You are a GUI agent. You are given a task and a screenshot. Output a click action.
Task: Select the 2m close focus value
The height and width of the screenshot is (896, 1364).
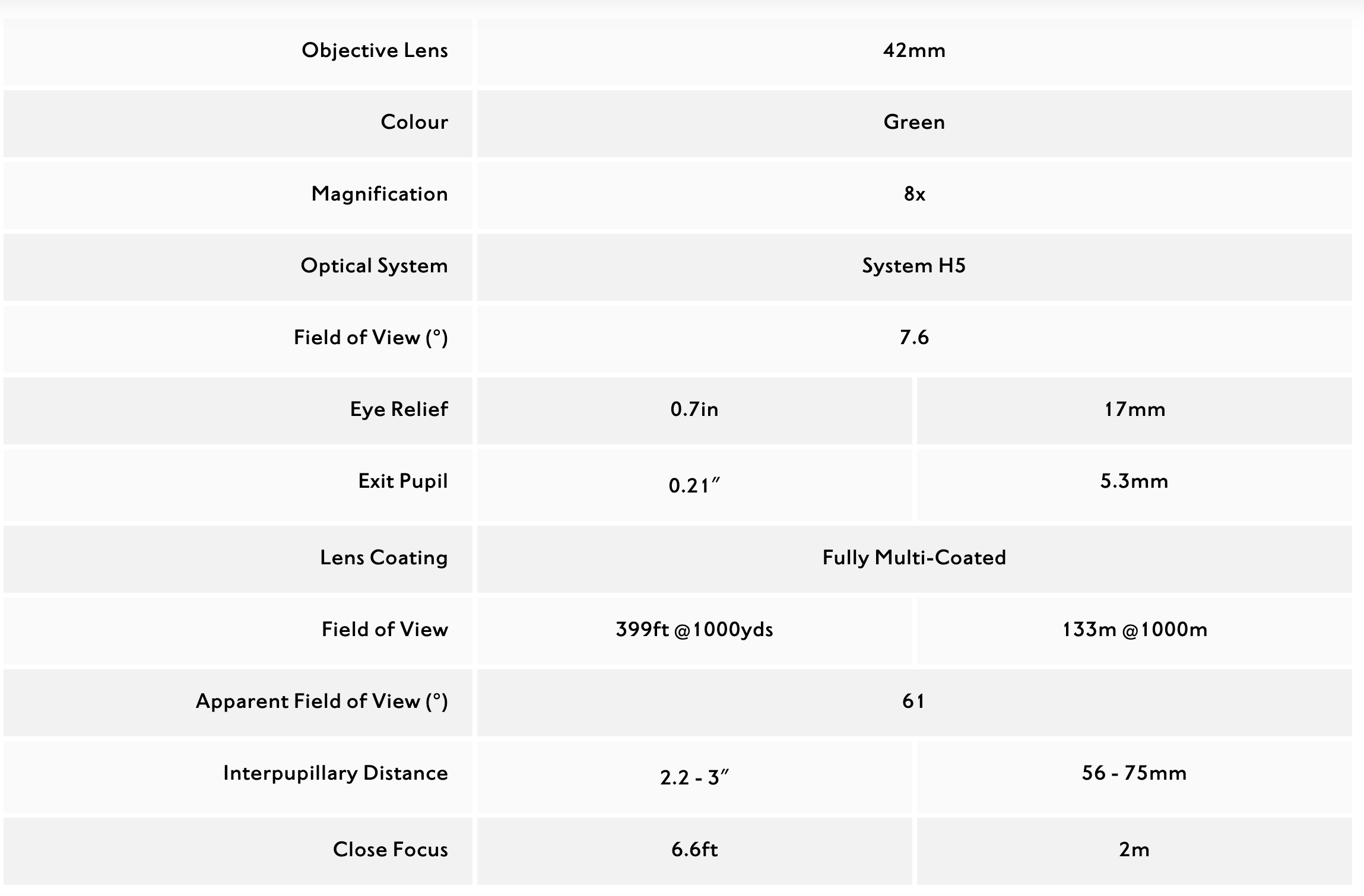pyautogui.click(x=1134, y=850)
